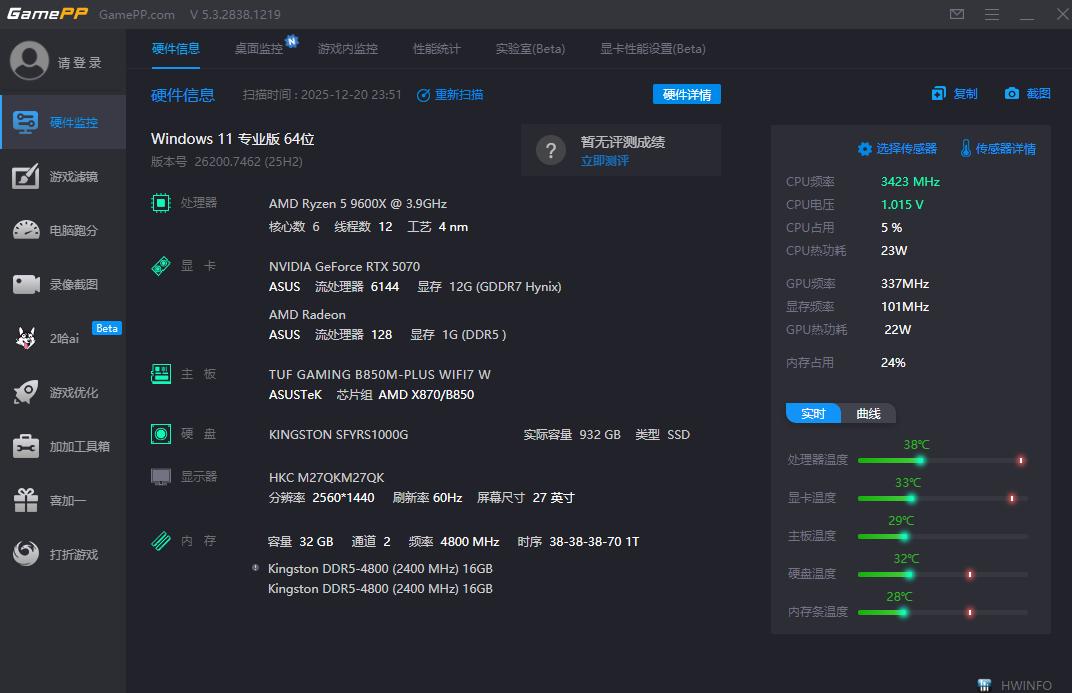Click the 显卡温度 temperature bar

coord(942,498)
